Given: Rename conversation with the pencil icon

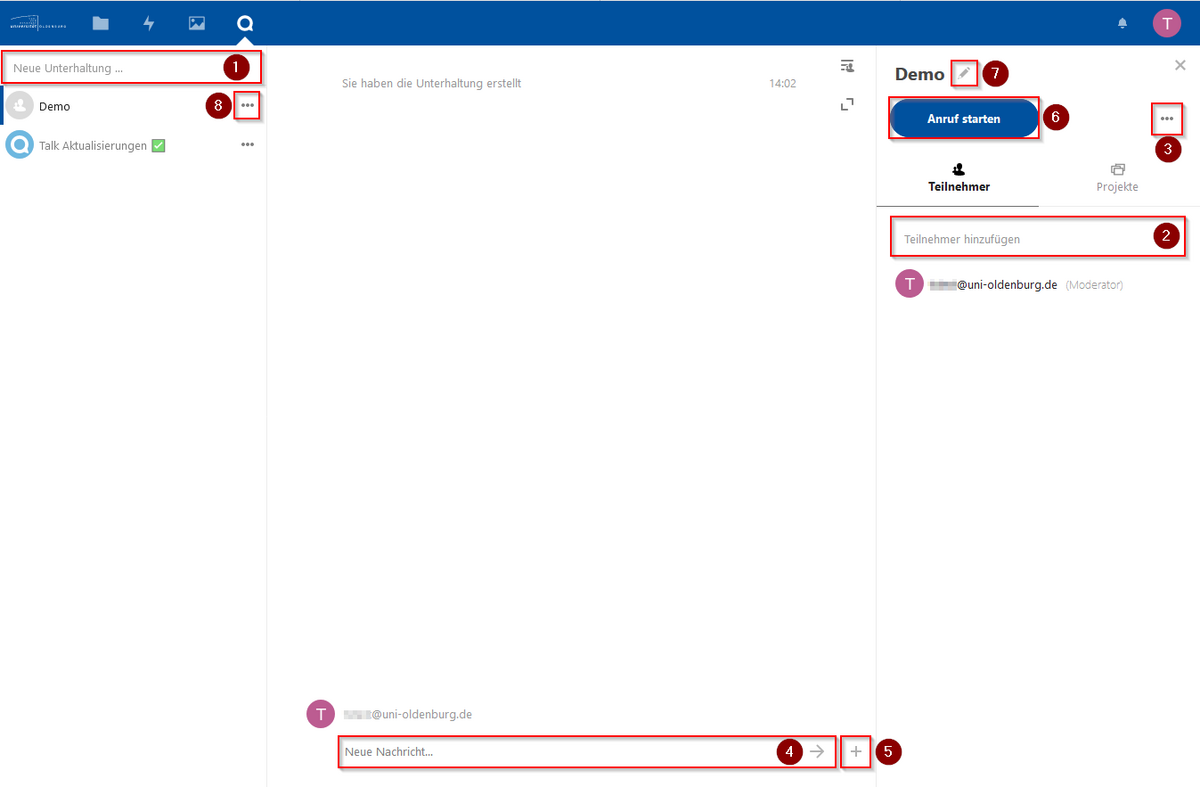Looking at the screenshot, I should pos(964,73).
